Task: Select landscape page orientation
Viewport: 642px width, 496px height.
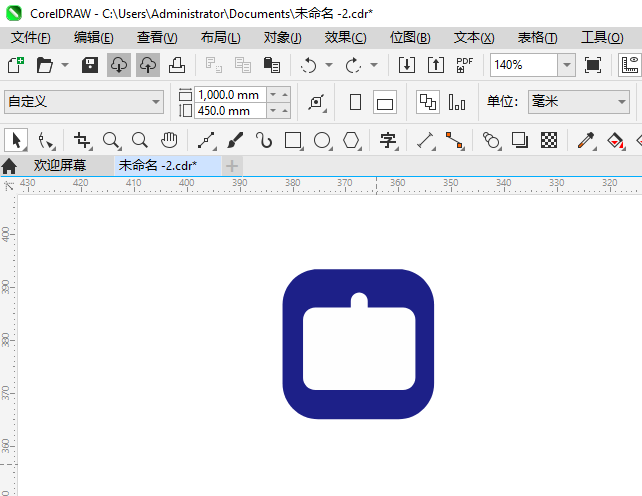Action: tap(385, 102)
